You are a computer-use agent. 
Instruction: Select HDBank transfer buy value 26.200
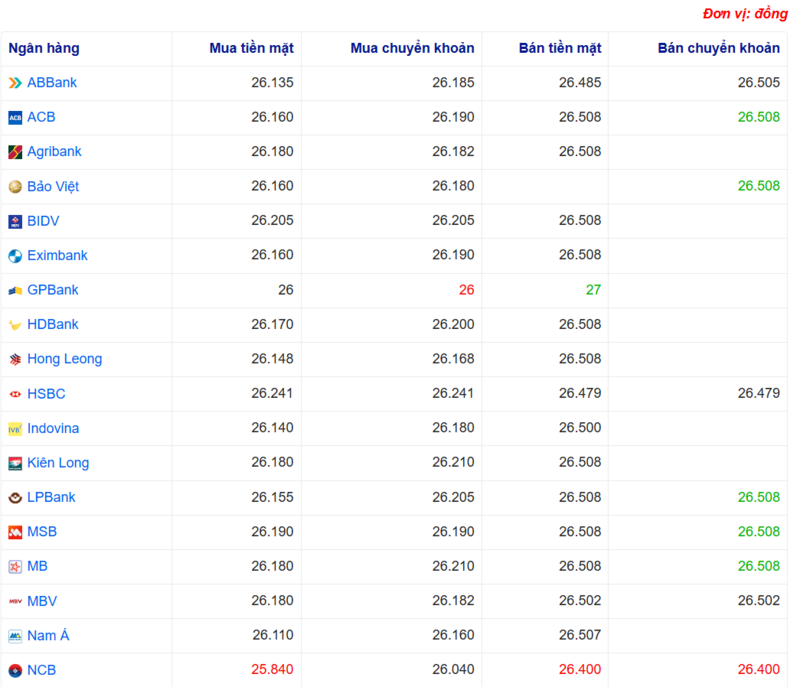click(x=454, y=324)
